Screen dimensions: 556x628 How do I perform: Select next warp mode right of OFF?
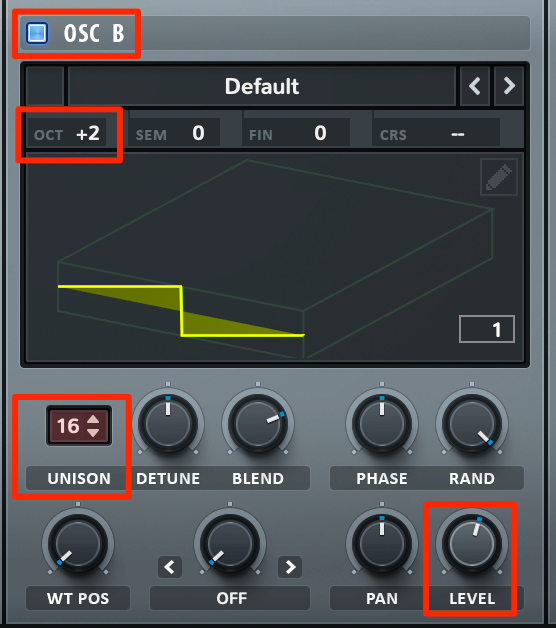[290, 567]
